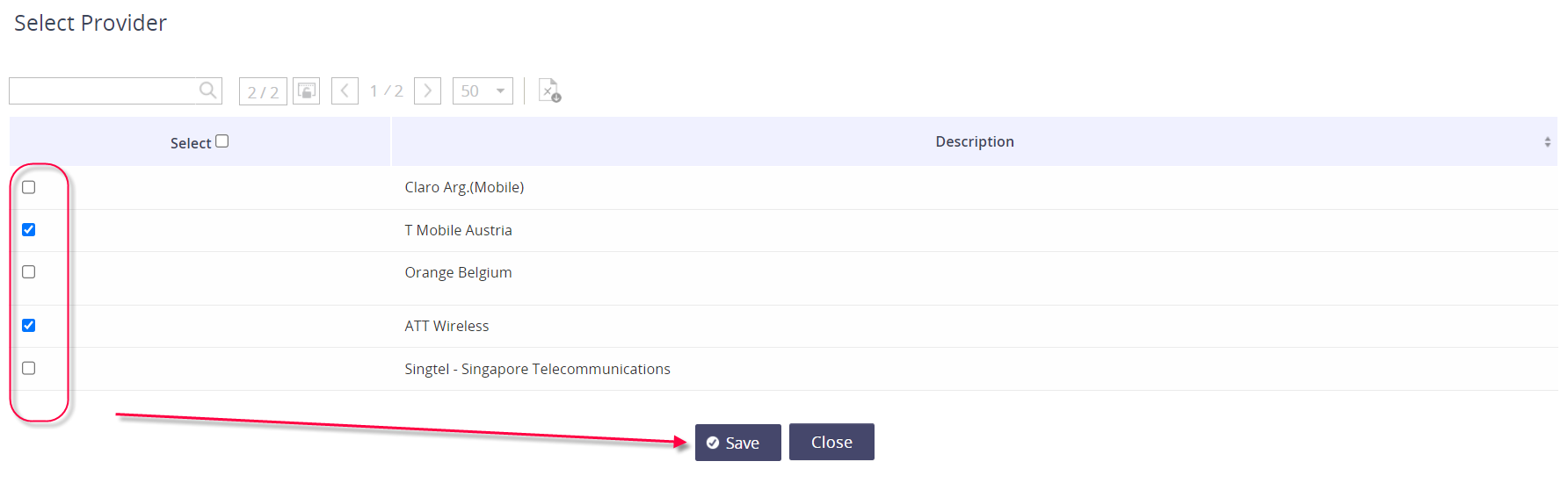Click the unlock columns icon
1568x483 pixels.
click(x=306, y=90)
